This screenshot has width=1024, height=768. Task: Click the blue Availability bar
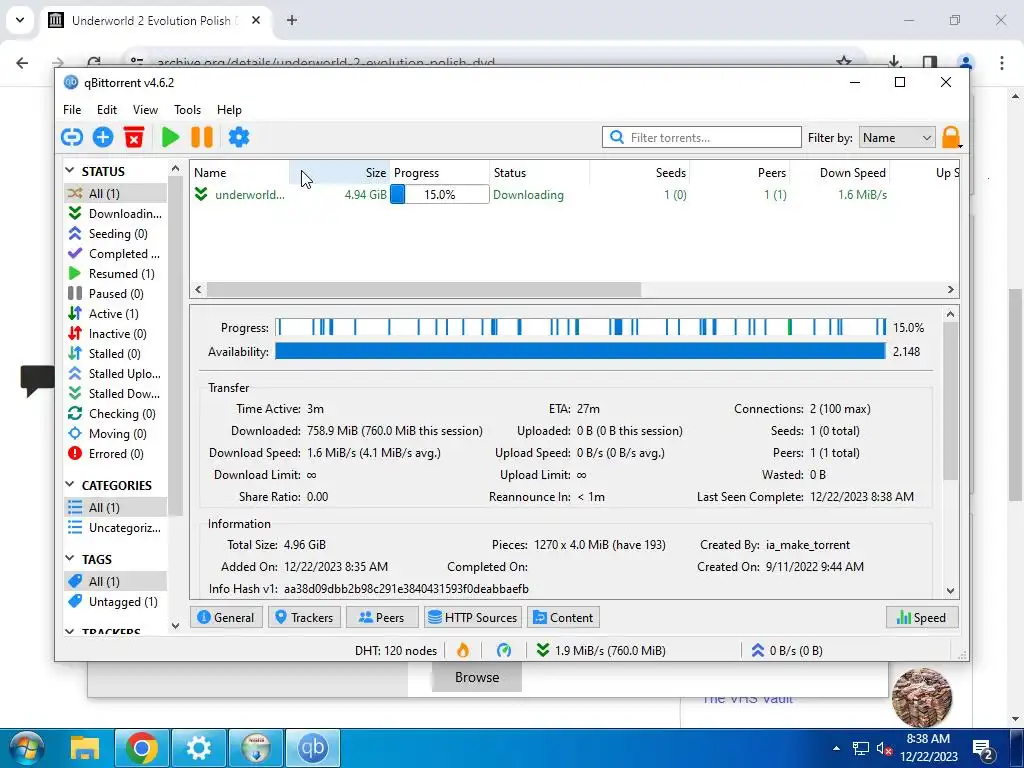tap(581, 351)
